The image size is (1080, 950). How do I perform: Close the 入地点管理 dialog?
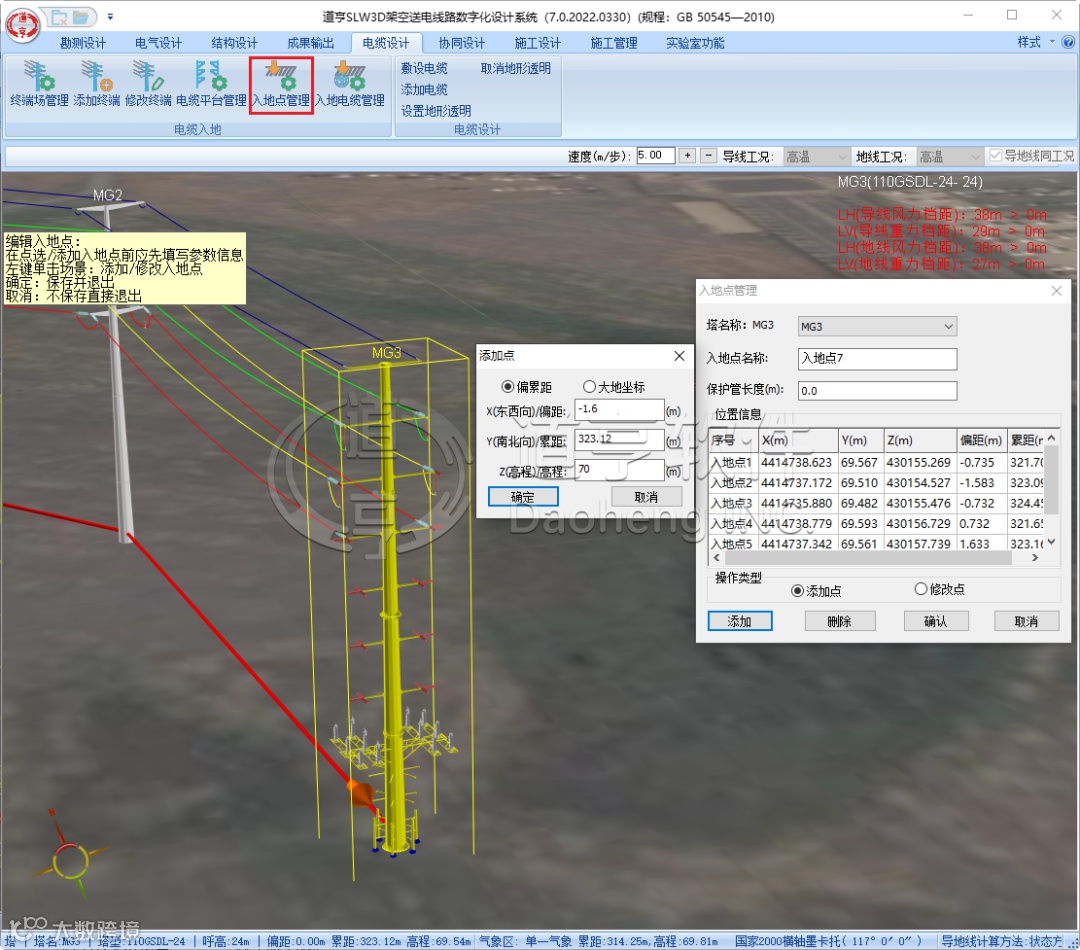click(x=1057, y=291)
